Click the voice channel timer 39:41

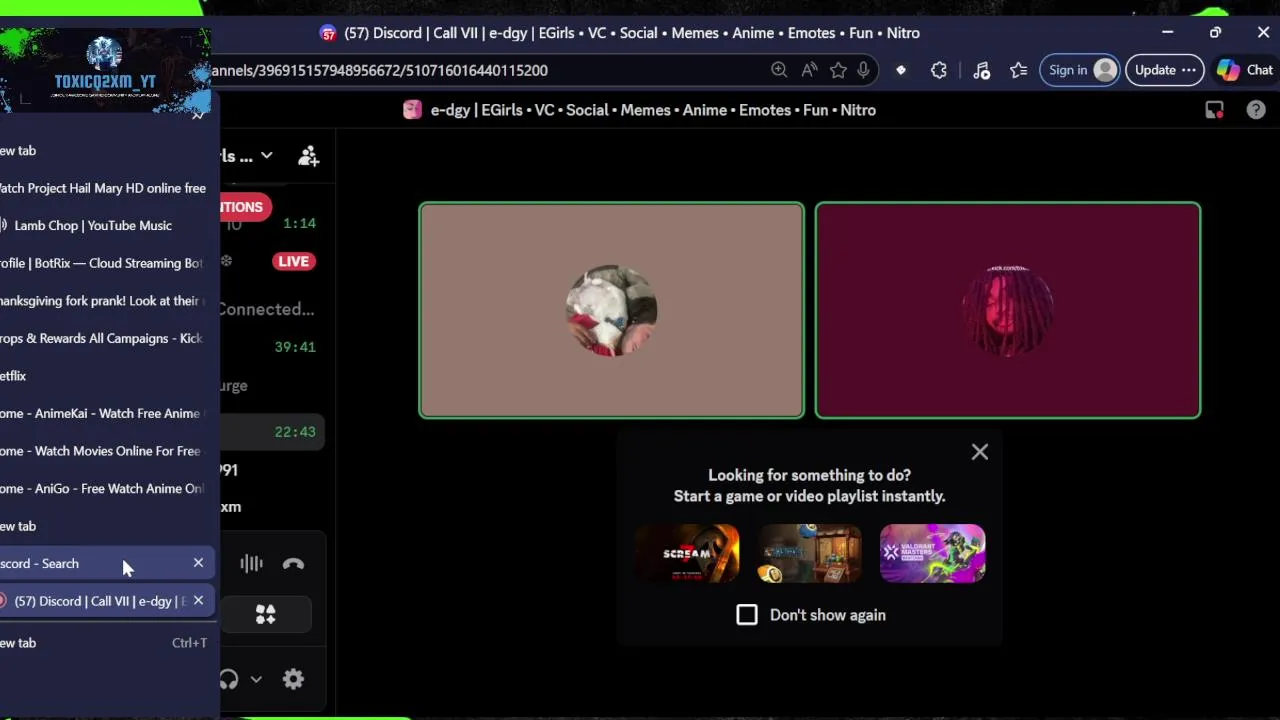295,347
